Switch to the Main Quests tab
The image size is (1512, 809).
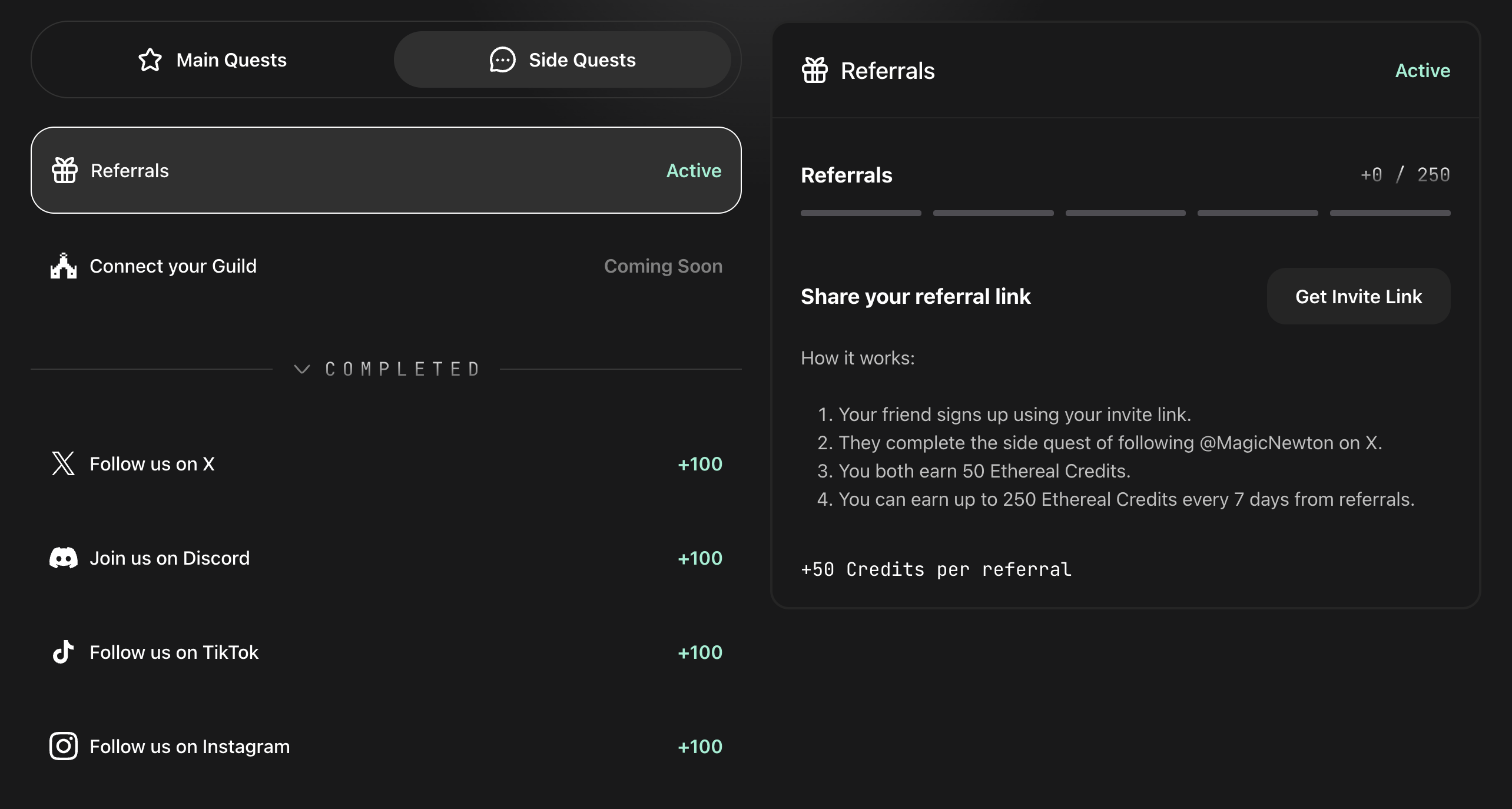coord(213,60)
